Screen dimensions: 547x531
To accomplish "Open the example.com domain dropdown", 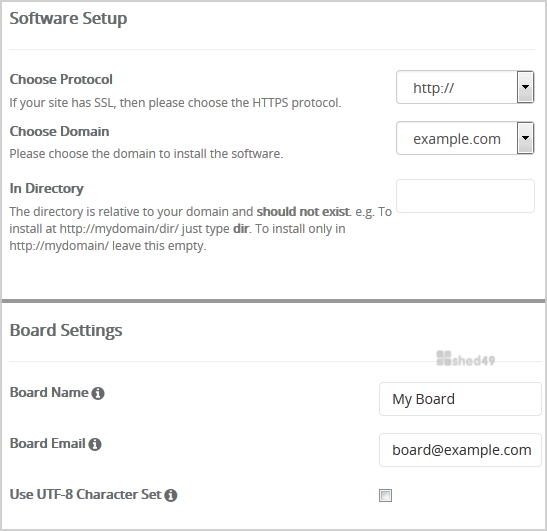I will (x=465, y=138).
